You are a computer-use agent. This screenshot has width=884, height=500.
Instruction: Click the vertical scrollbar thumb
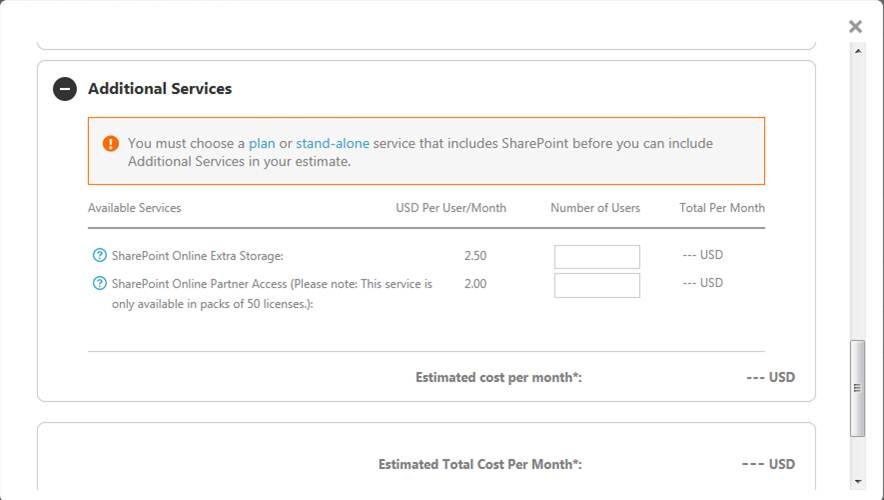pos(857,388)
